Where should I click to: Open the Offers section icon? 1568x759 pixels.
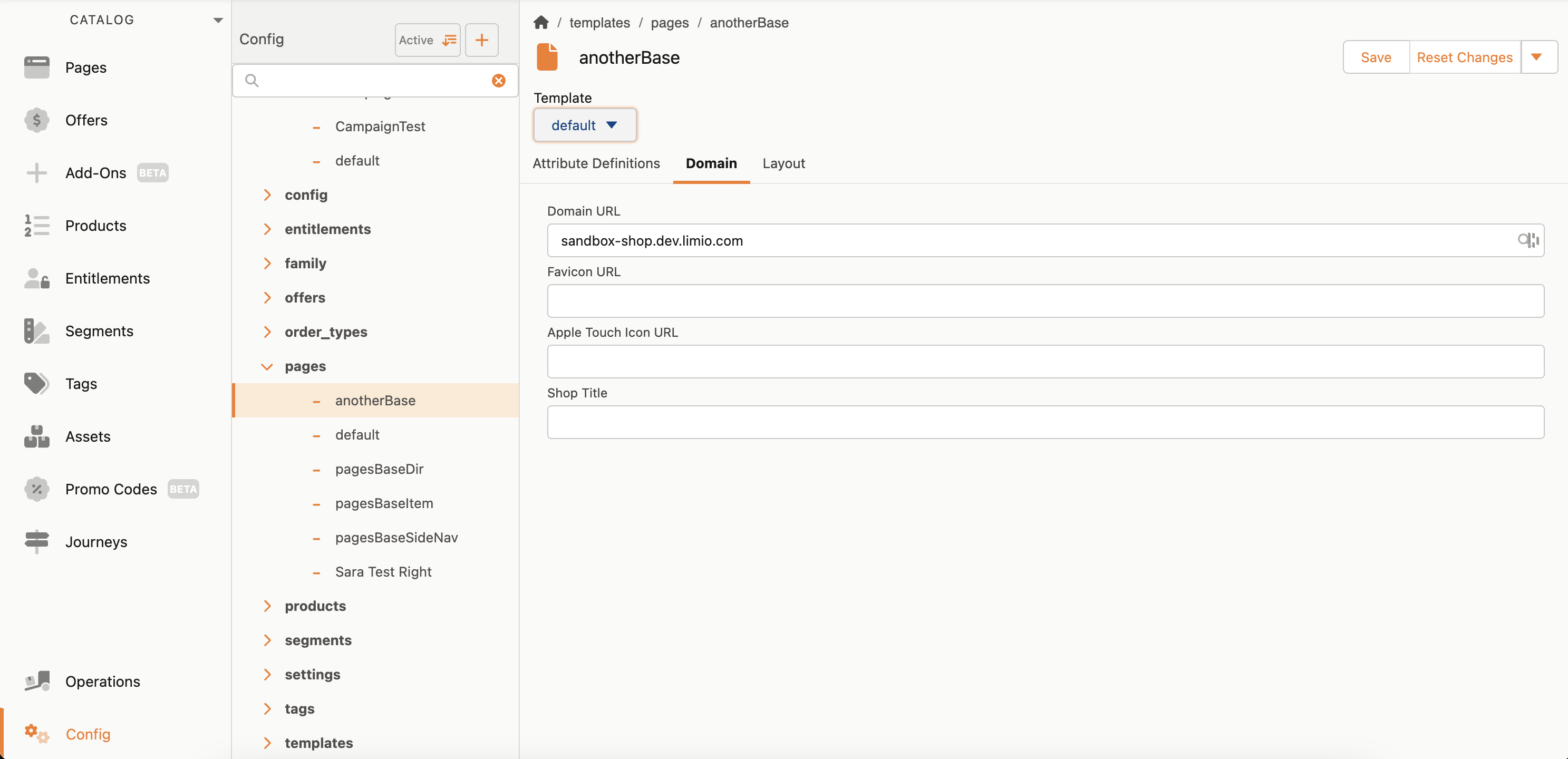point(36,120)
